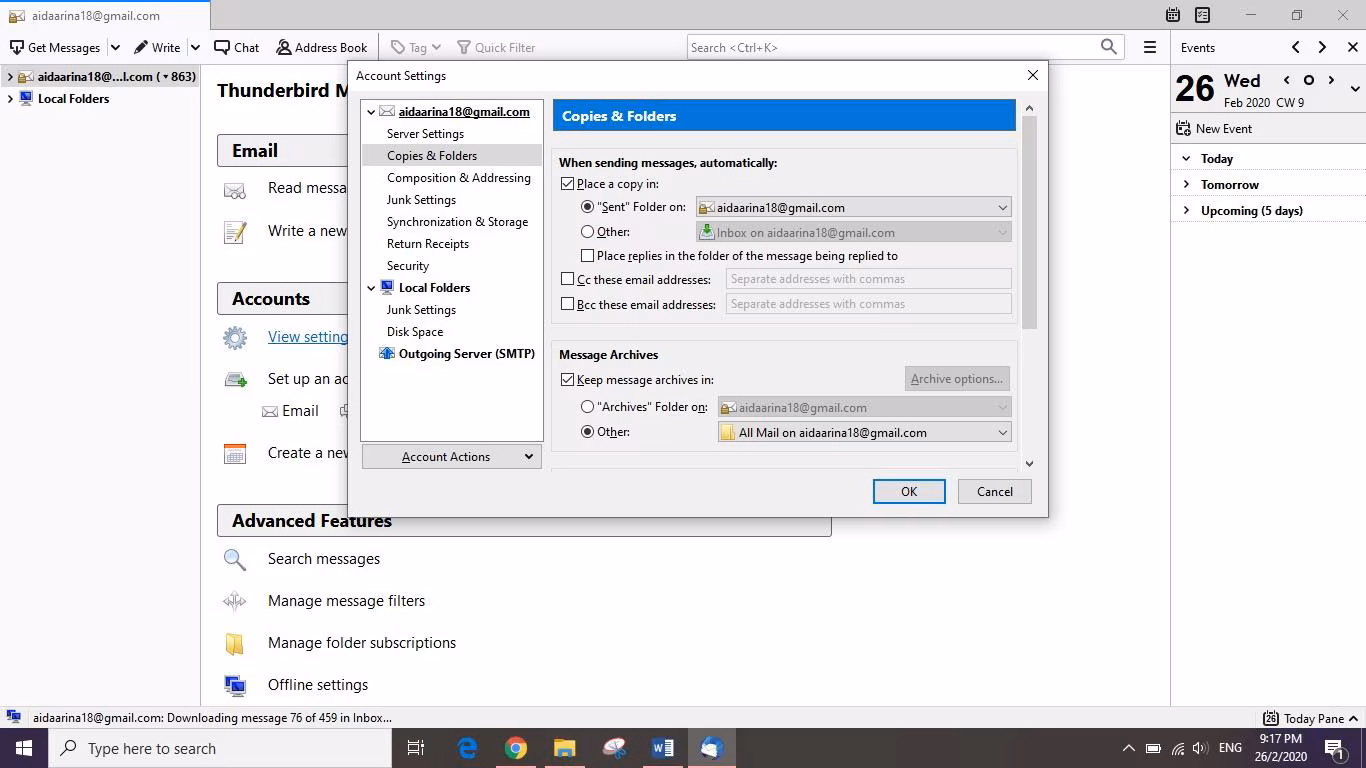Click the Write a new message icon
Viewport: 1366px width, 768px height.
235,232
